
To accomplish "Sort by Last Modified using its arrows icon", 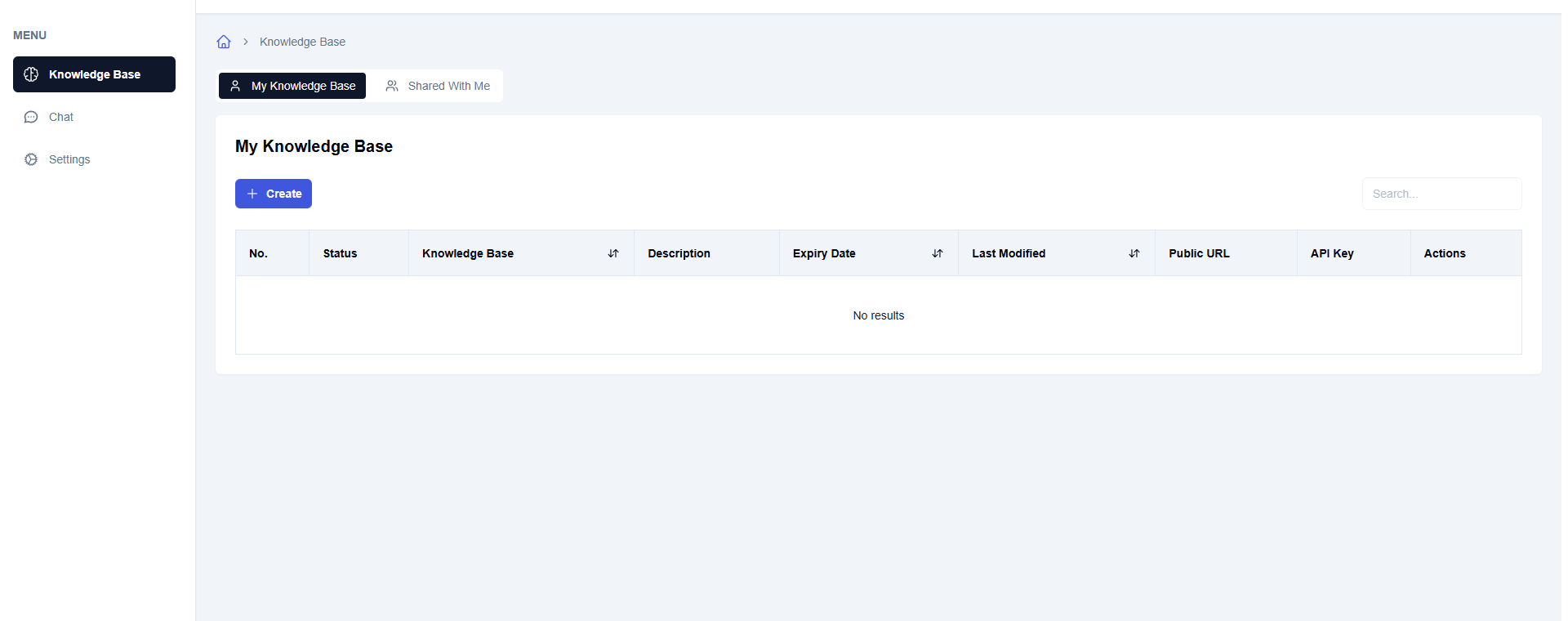I will tap(1134, 253).
